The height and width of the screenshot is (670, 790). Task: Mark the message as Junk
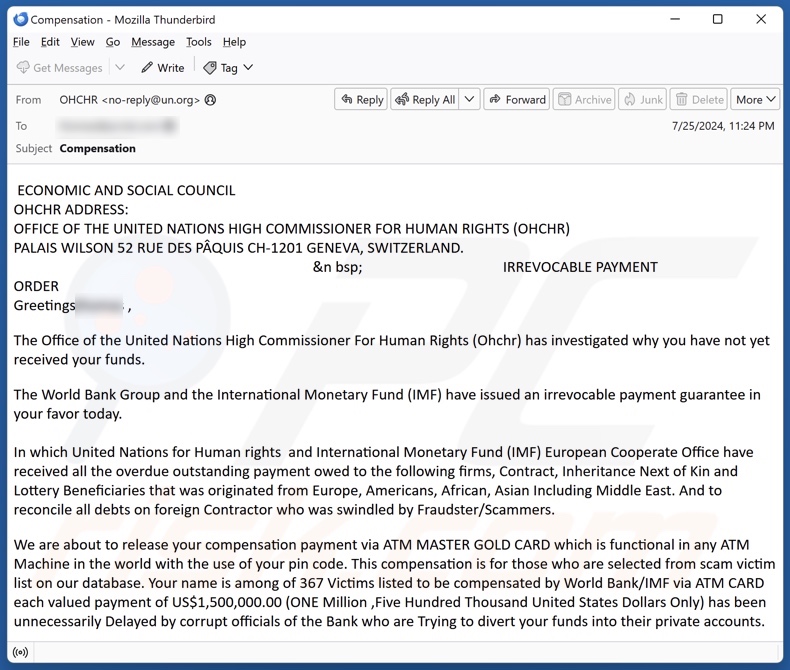tap(642, 100)
